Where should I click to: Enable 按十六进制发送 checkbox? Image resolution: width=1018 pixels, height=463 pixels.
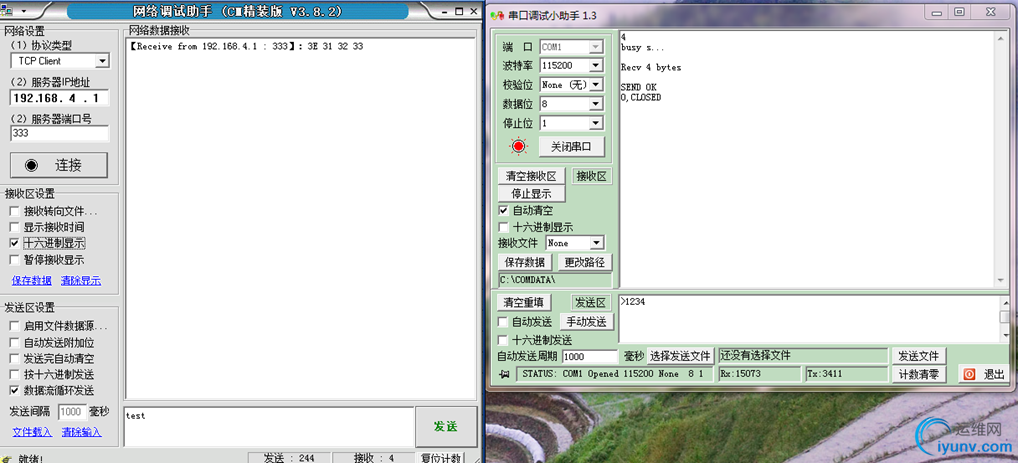pyautogui.click(x=14, y=375)
